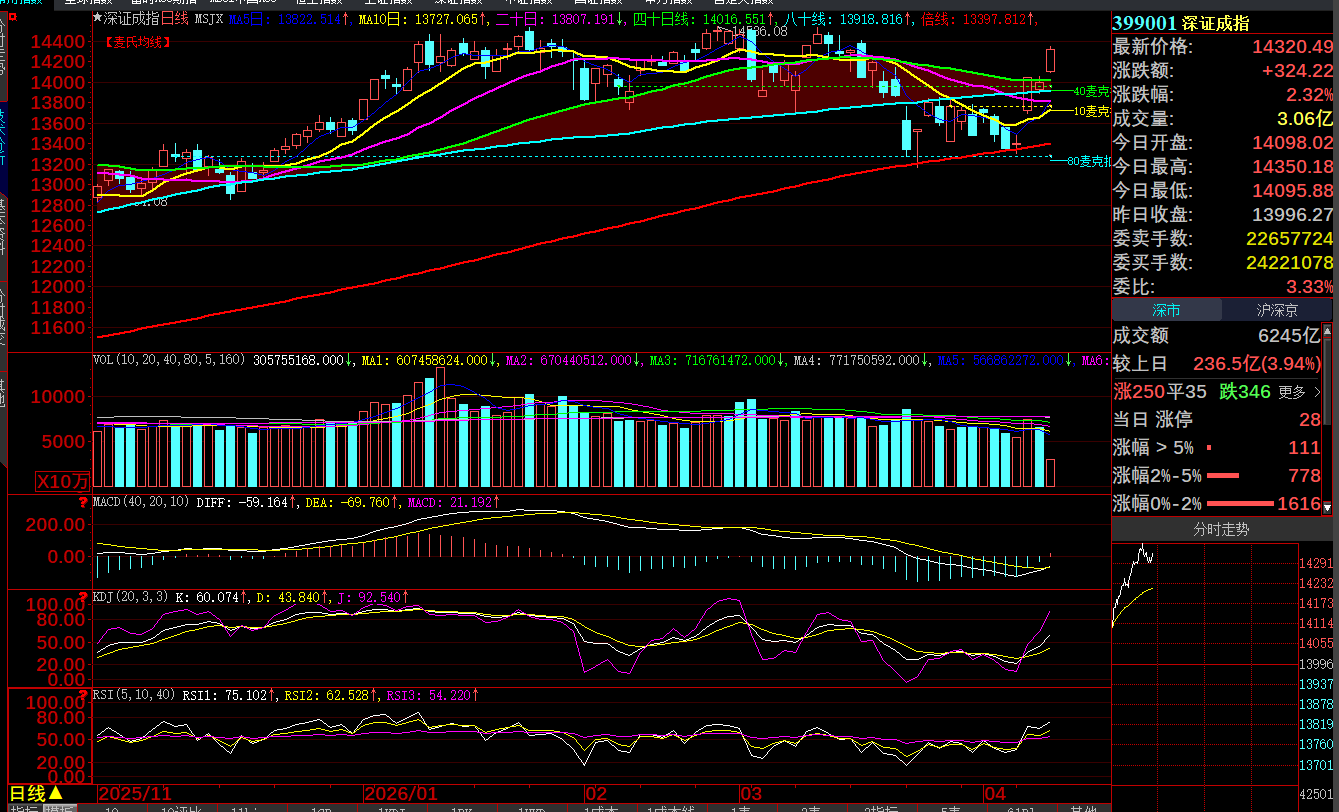Click the 399001 stock code header
The height and width of the screenshot is (812, 1339).
point(1144,24)
